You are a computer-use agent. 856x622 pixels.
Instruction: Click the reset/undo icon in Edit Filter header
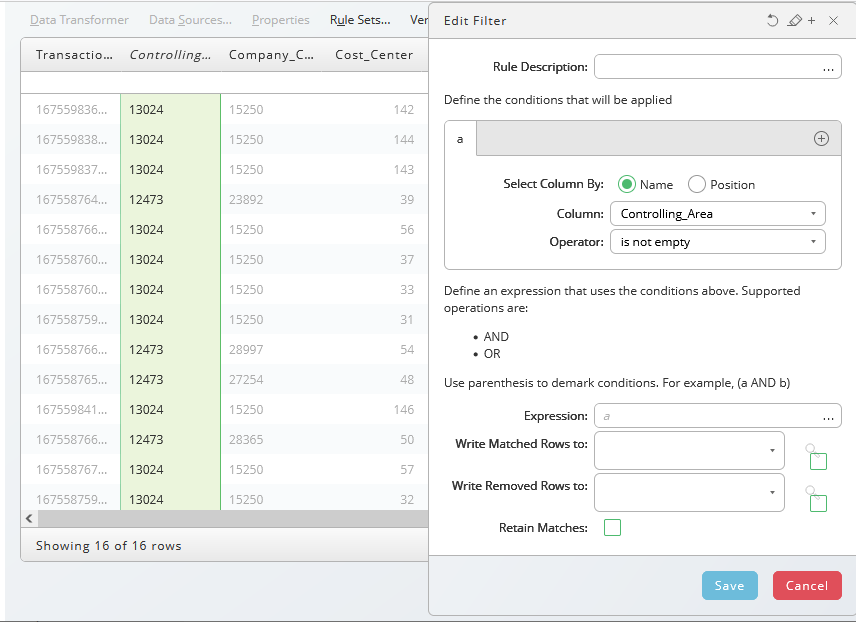coord(772,21)
